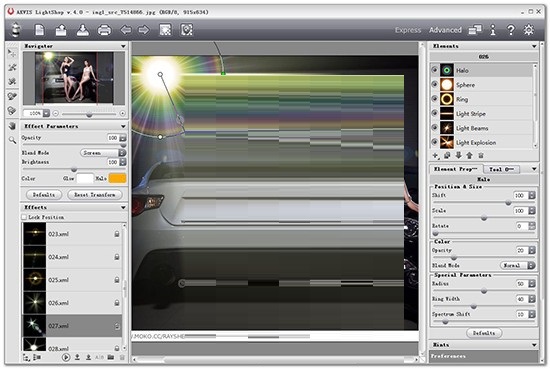Screen dimensions: 550x369
Task: Toggle visibility eye of Light Explosion element
Action: [435, 142]
